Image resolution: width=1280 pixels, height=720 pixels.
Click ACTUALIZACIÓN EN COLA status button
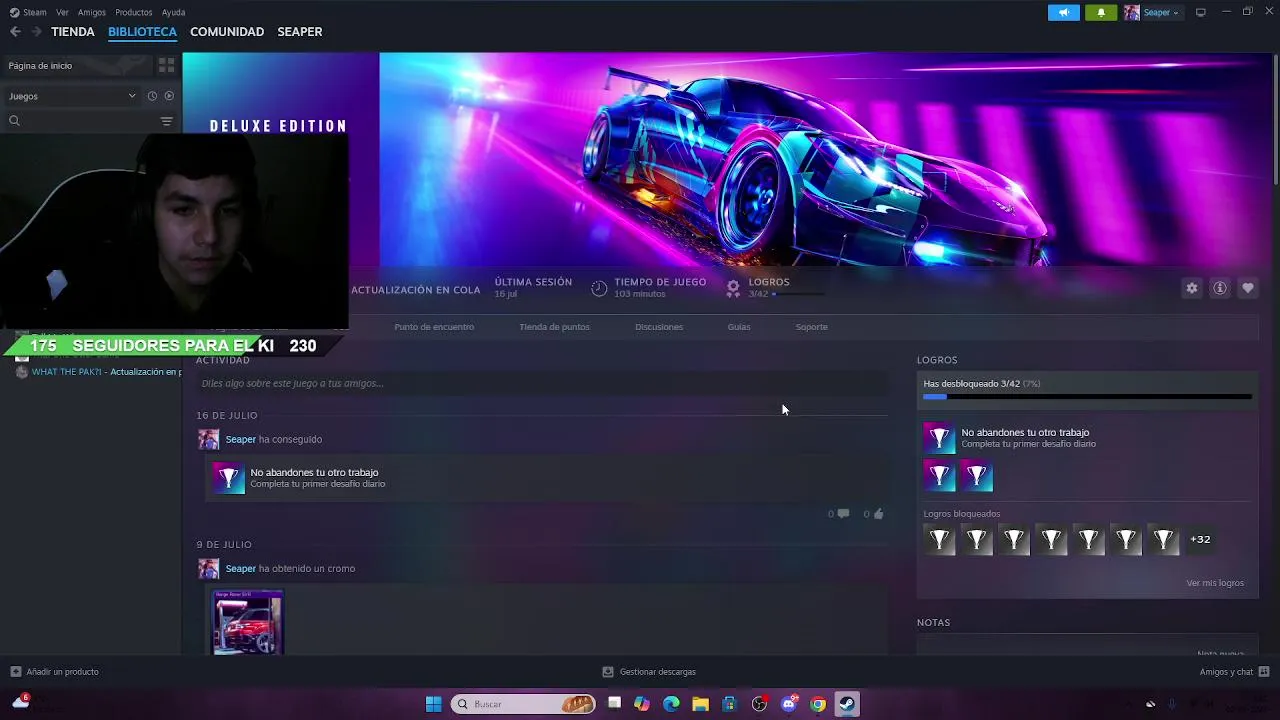tap(415, 290)
